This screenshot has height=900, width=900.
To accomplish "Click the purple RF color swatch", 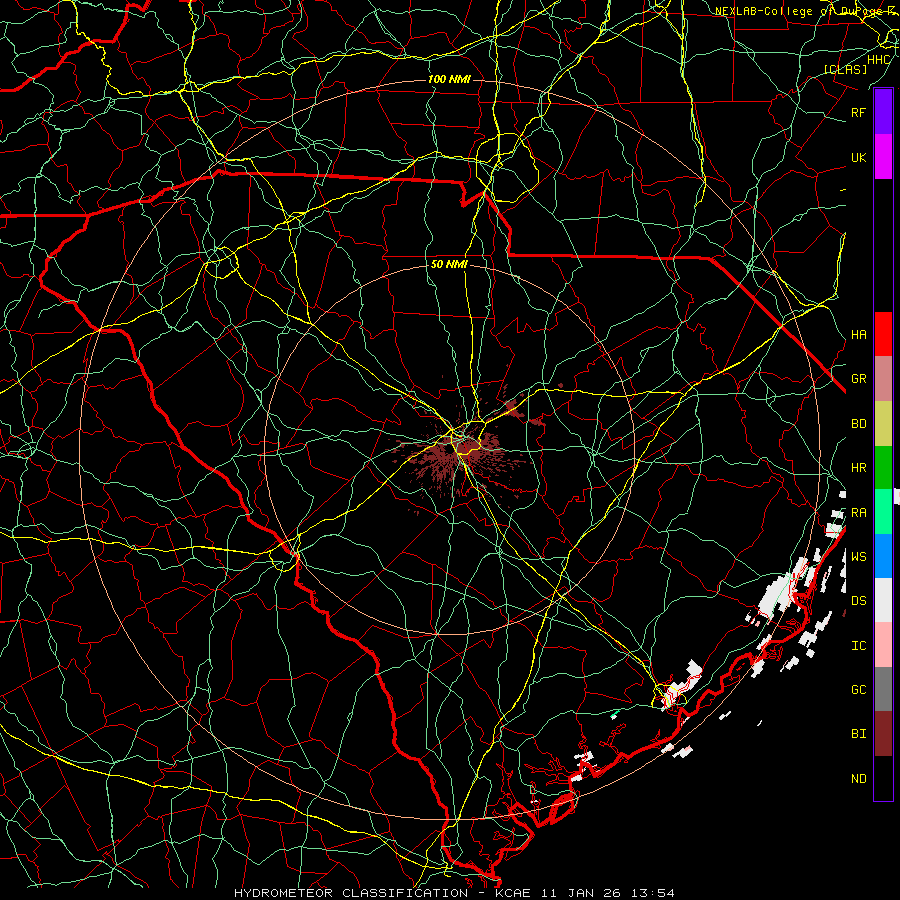I will (x=883, y=112).
